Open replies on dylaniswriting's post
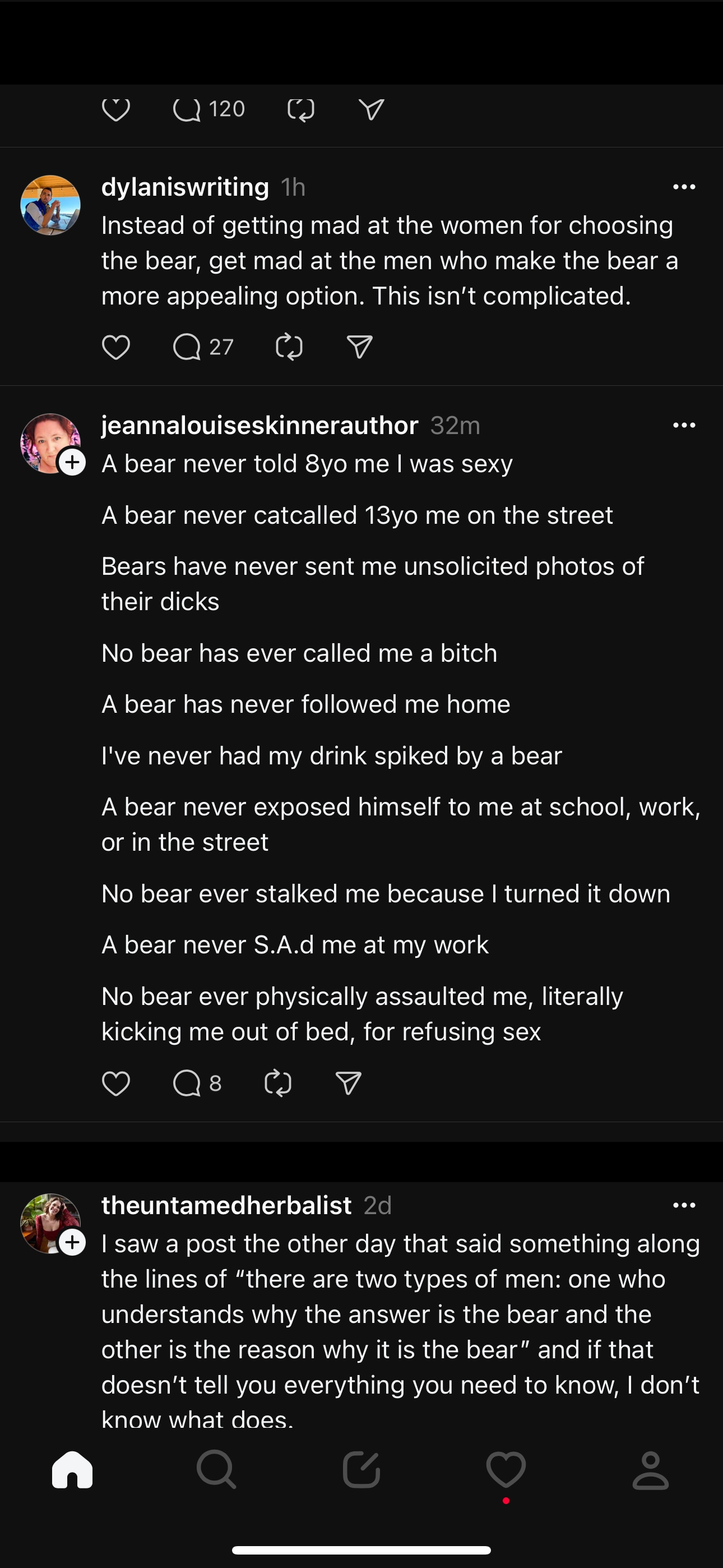This screenshot has height=1568, width=723. 187,347
